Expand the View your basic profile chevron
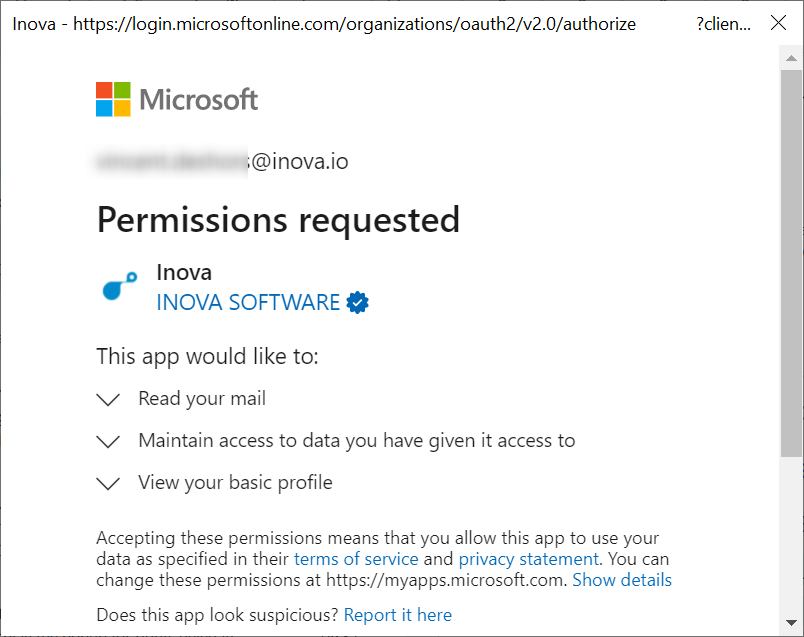 (x=108, y=484)
